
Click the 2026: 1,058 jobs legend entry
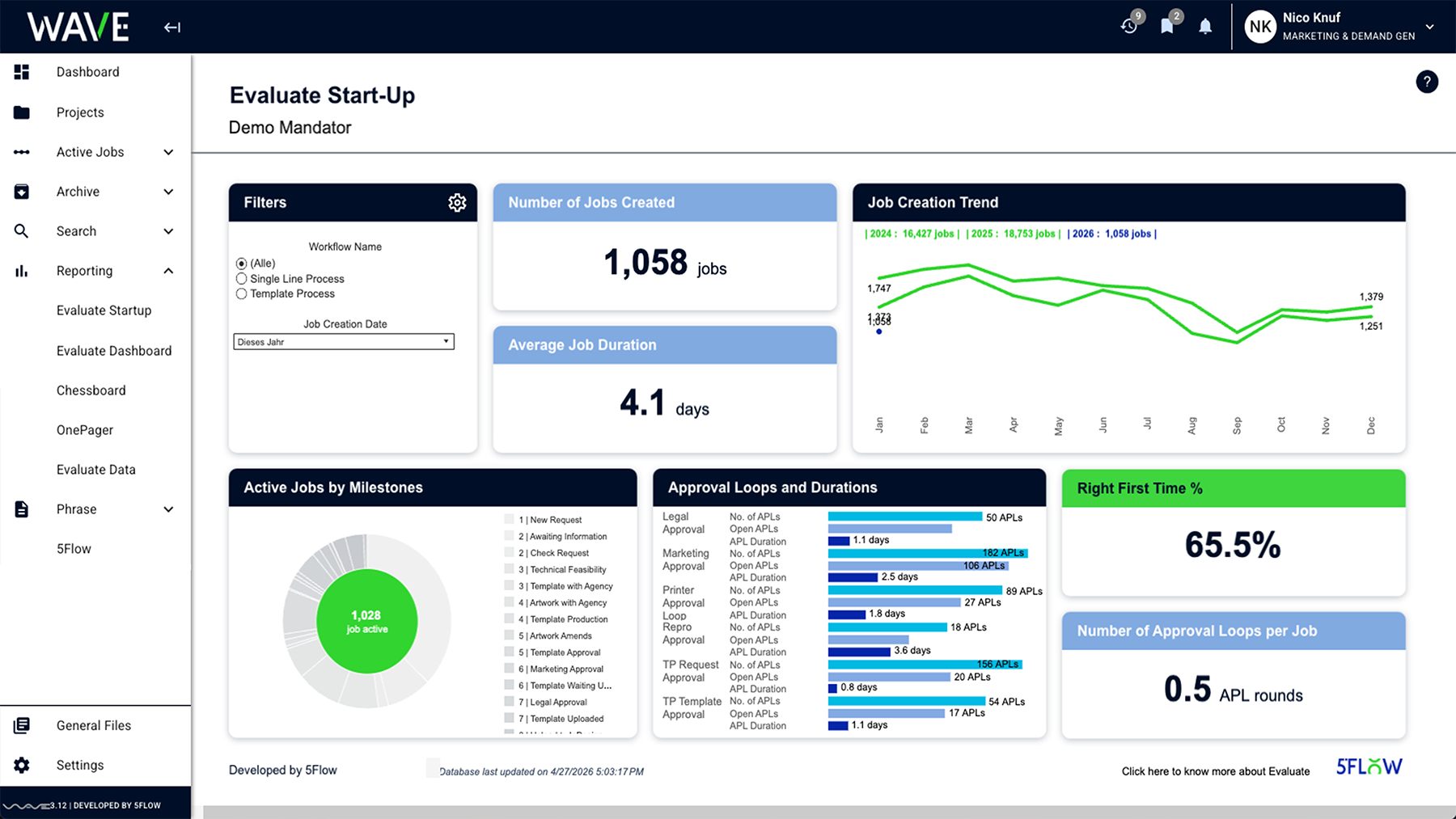pyautogui.click(x=1111, y=234)
